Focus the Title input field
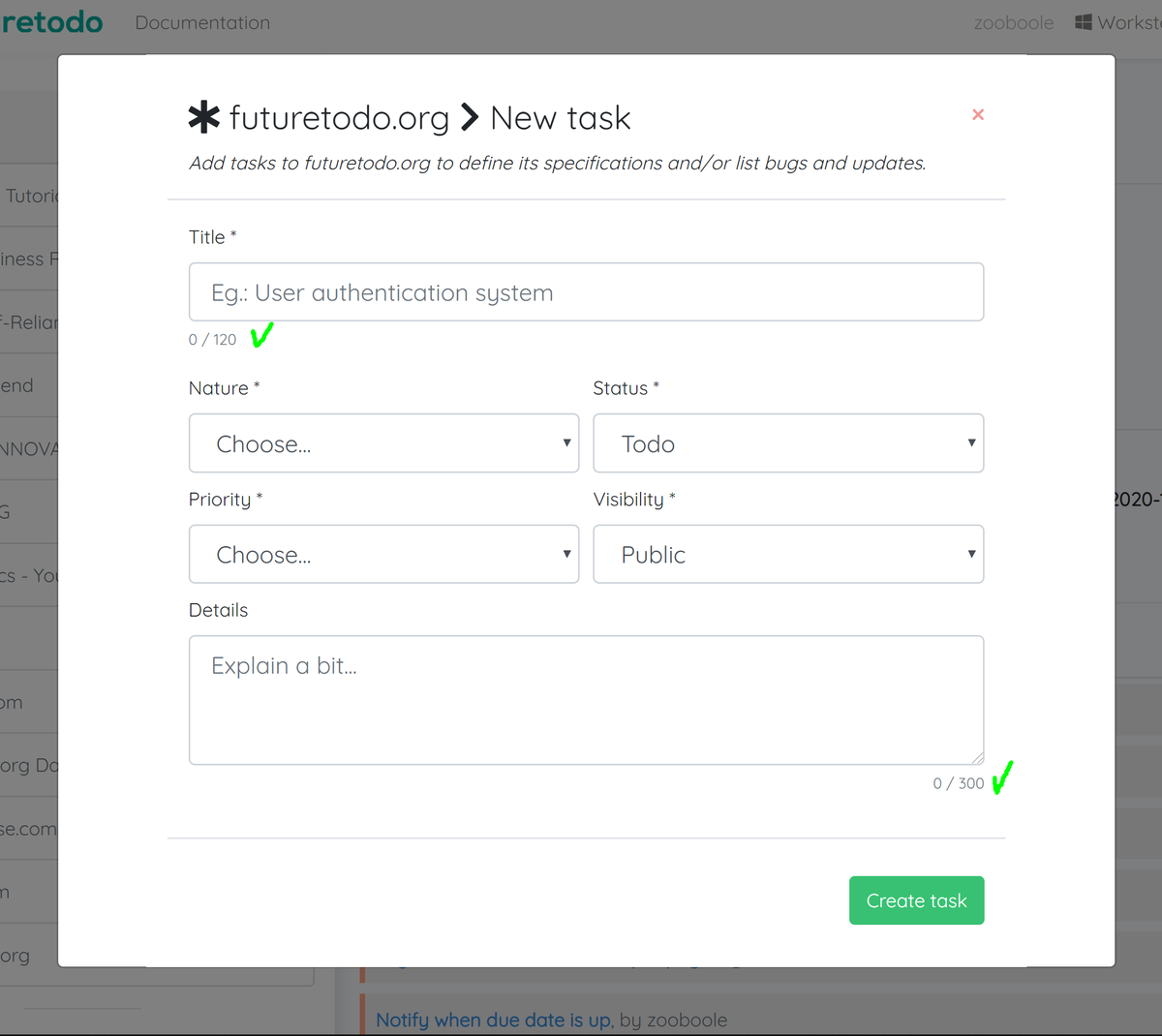The width and height of the screenshot is (1162, 1036). (x=586, y=291)
